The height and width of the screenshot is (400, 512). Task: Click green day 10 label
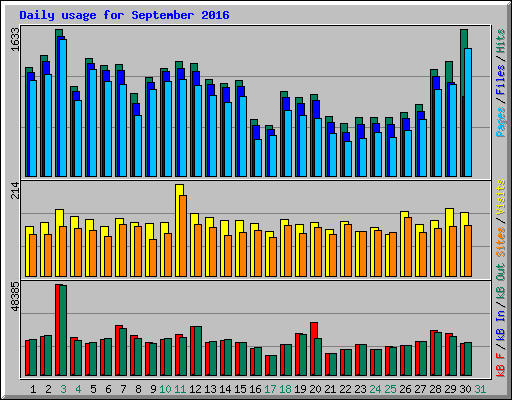coord(165,389)
